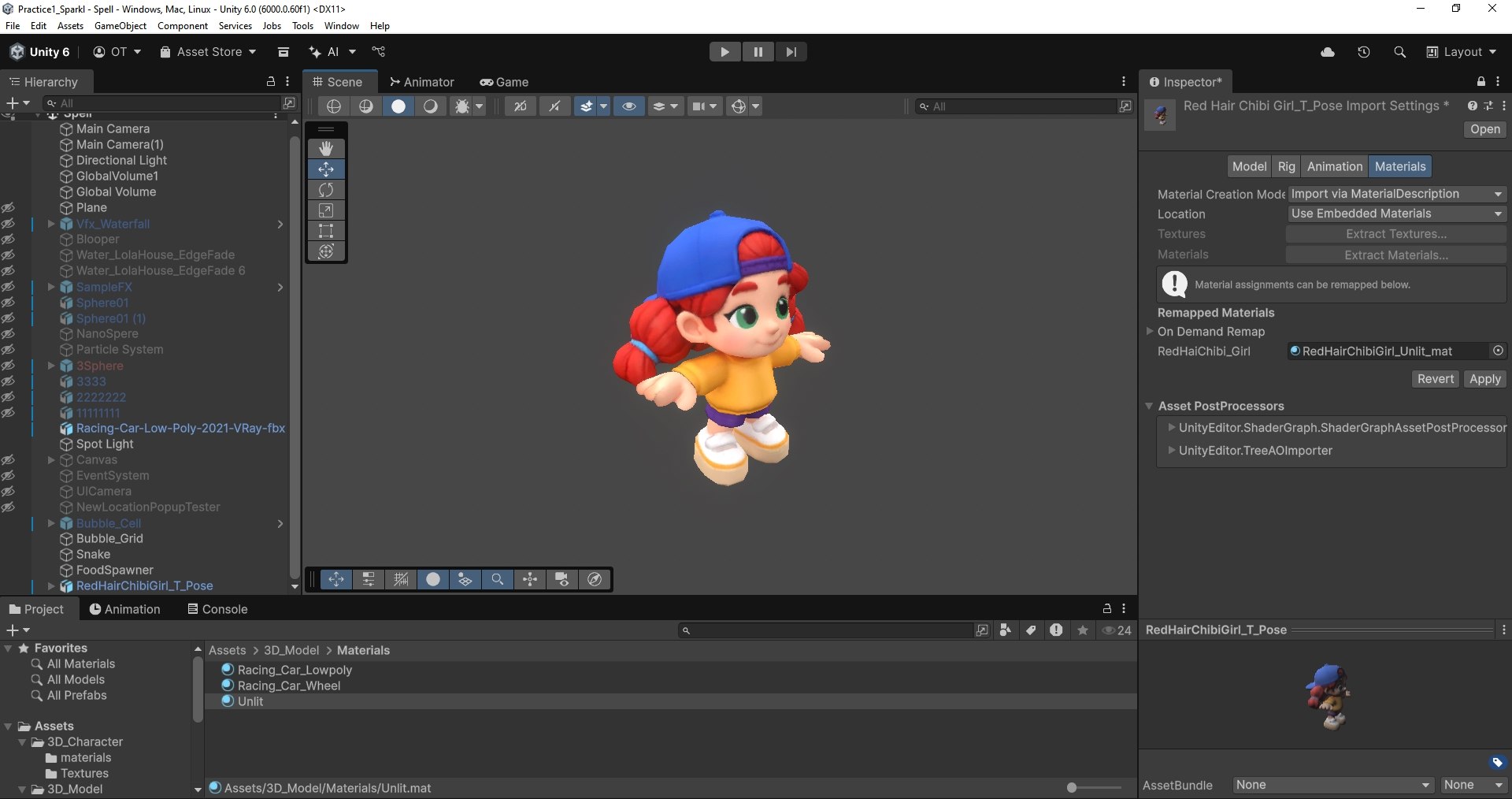Click Extract Materials button
1512x799 pixels.
[1396, 255]
